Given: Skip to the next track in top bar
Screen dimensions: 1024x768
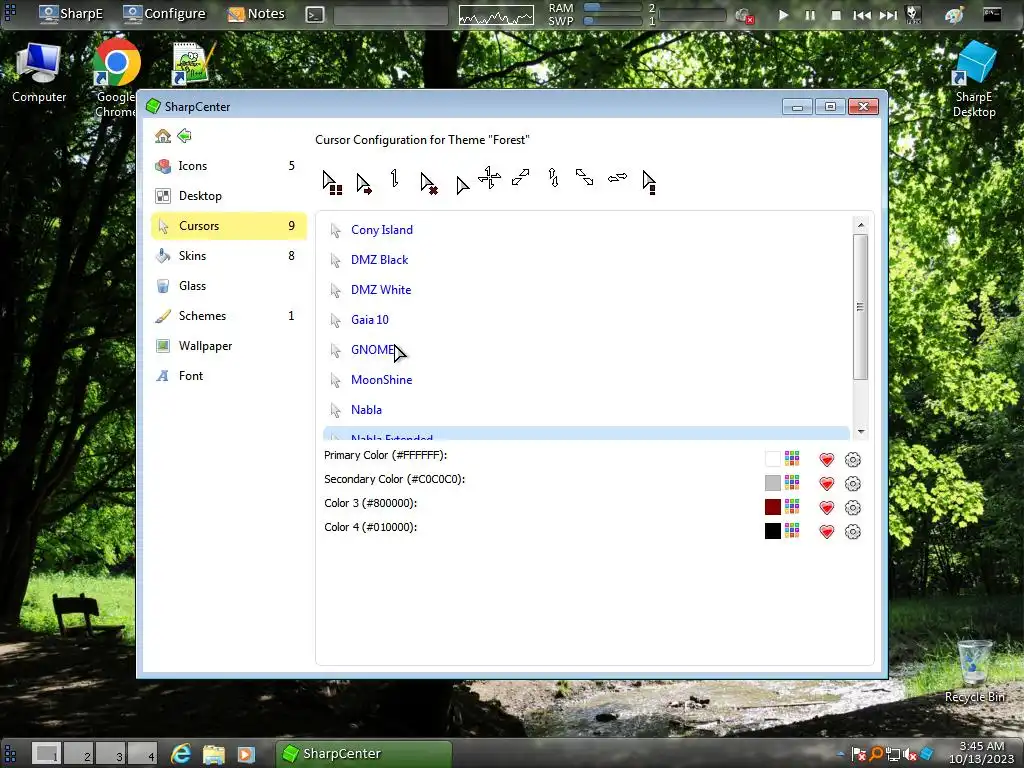Looking at the screenshot, I should pyautogui.click(x=888, y=15).
